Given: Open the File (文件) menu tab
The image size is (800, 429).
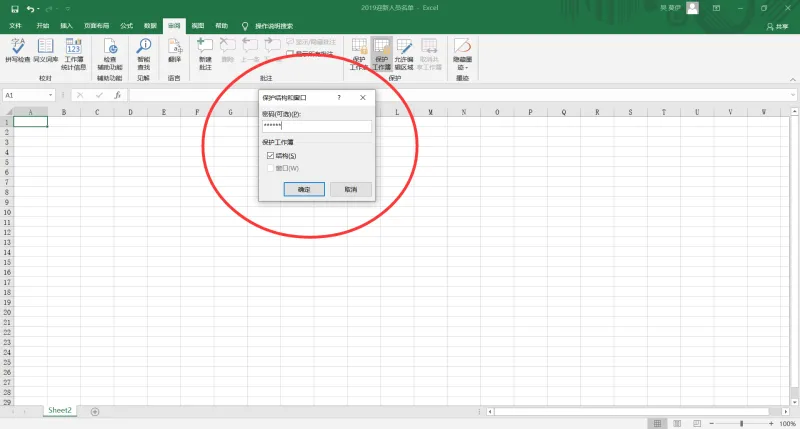Looking at the screenshot, I should click(15, 26).
